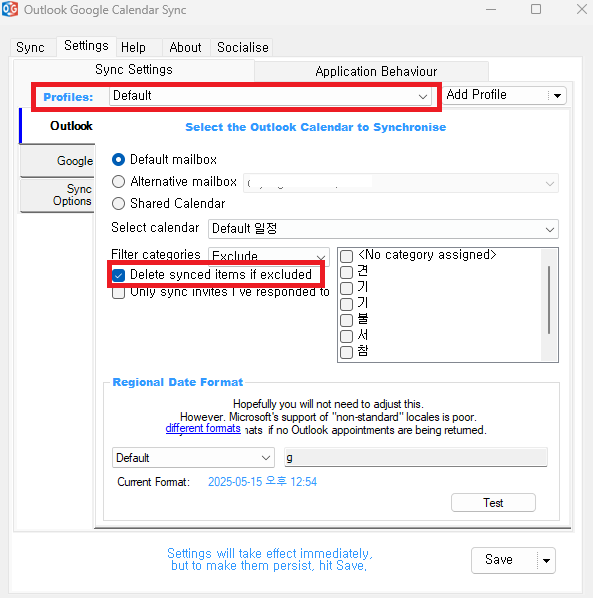Minimize the Outlook Google Calendar Sync window
The height and width of the screenshot is (598, 593).
[491, 9]
